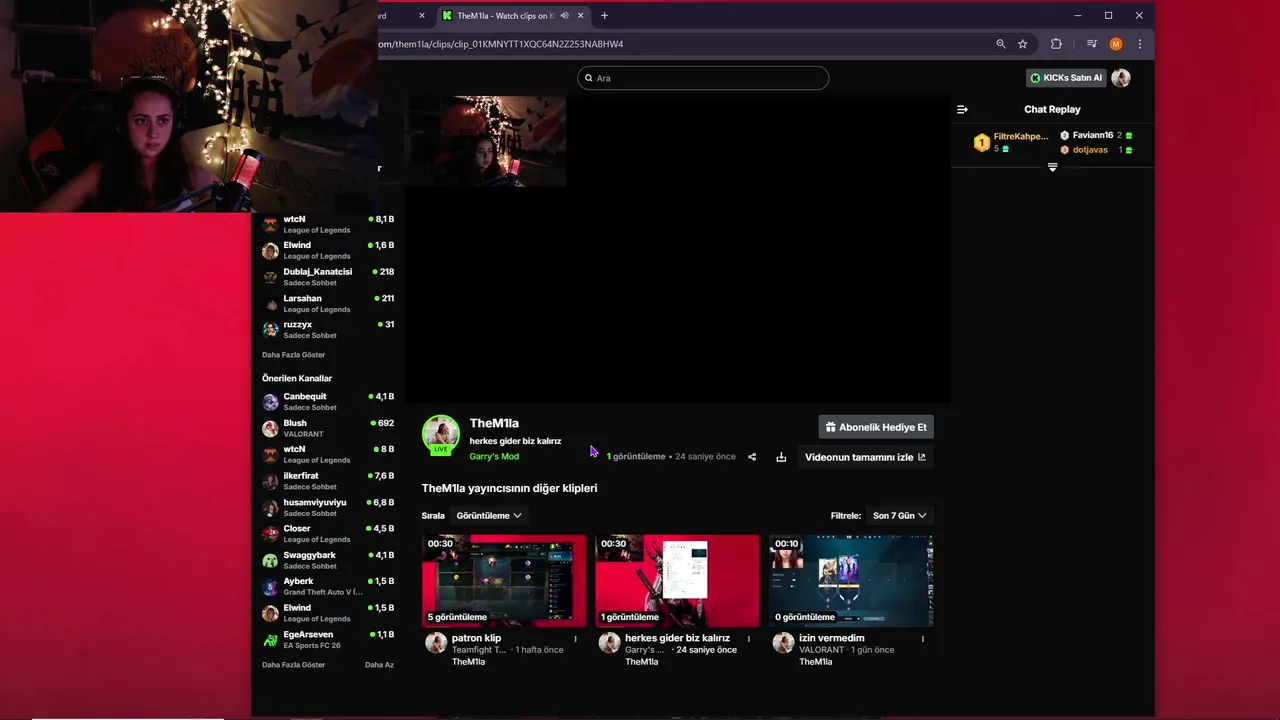The height and width of the screenshot is (720, 1280).
Task: Open the Görüntüleme sort dropdown
Action: (489, 516)
